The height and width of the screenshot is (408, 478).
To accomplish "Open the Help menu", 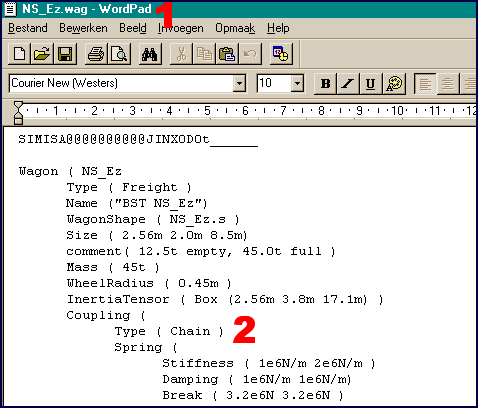I will 278,28.
